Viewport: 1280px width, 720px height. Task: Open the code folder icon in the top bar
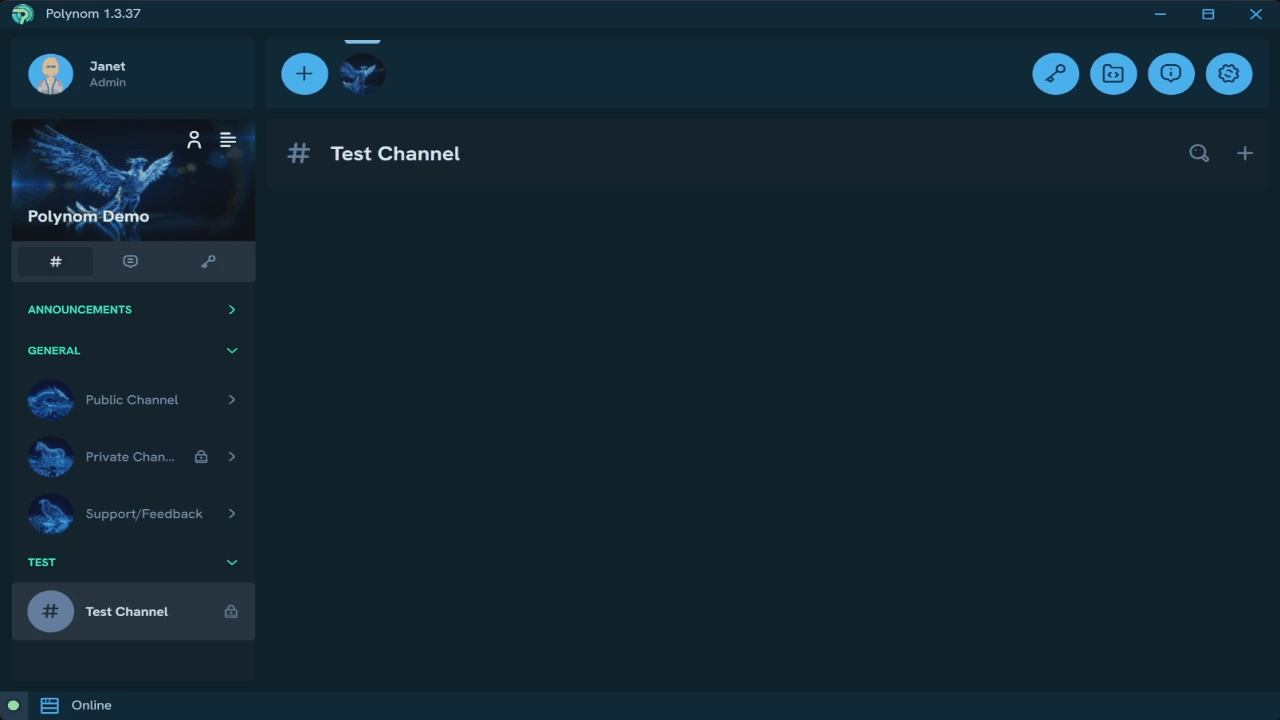1113,73
